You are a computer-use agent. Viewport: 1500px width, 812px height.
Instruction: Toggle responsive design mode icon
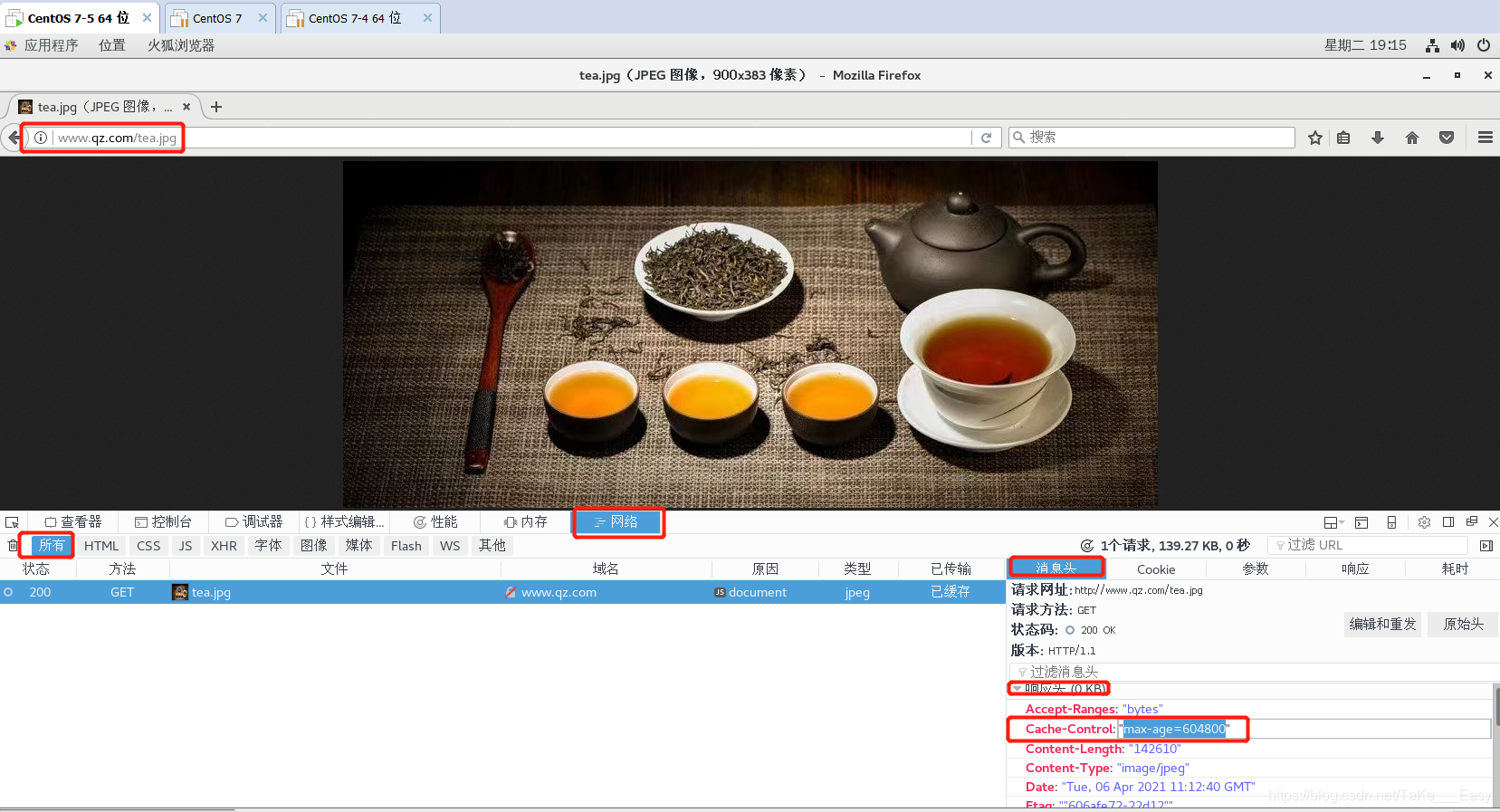(1391, 522)
